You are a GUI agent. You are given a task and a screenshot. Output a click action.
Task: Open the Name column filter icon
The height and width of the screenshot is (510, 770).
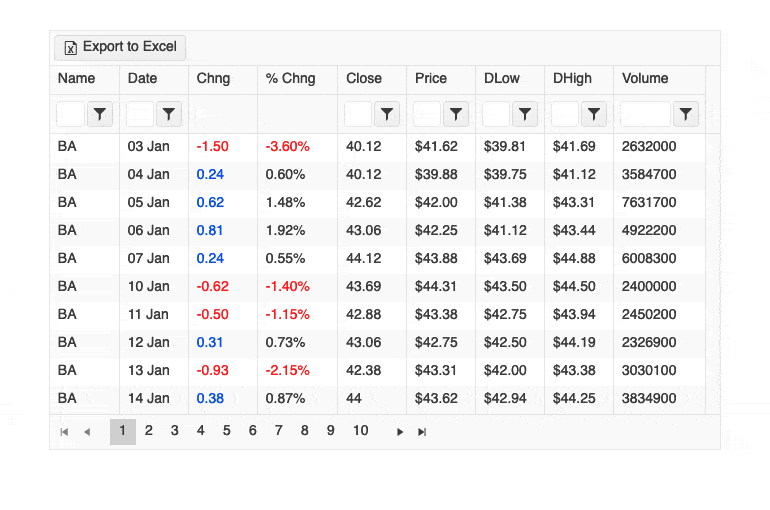pos(100,115)
